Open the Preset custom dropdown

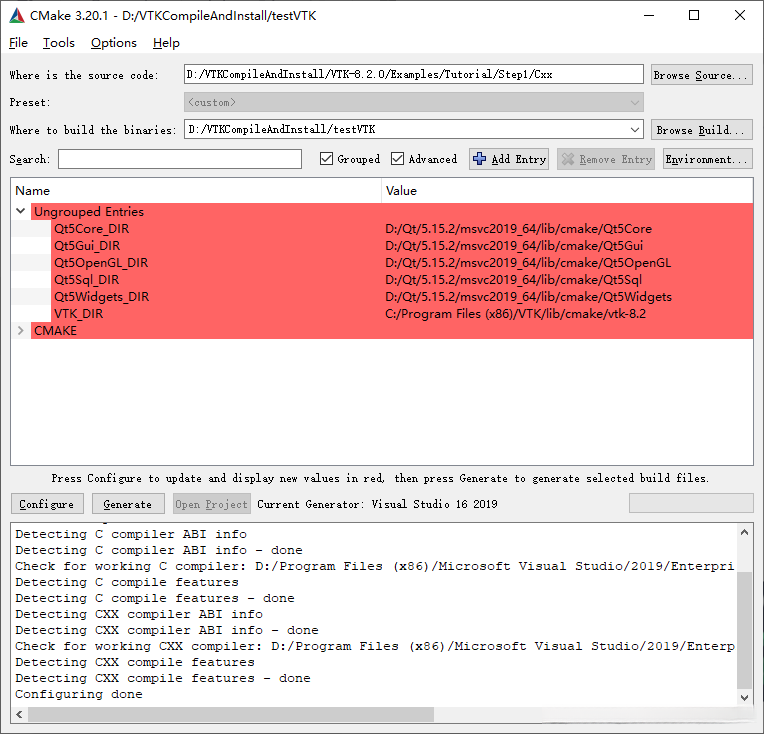634,102
